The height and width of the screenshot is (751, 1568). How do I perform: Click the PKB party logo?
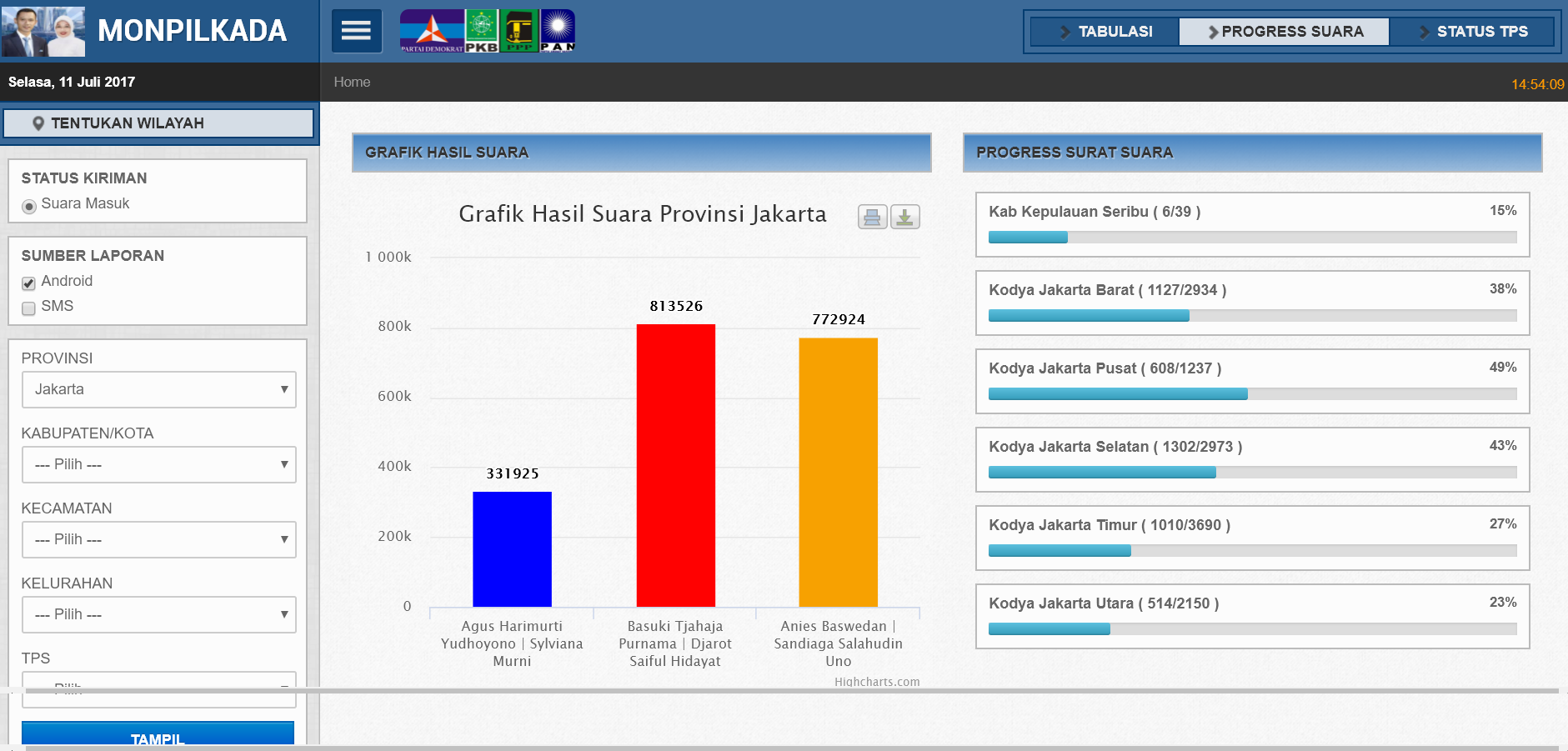point(481,32)
